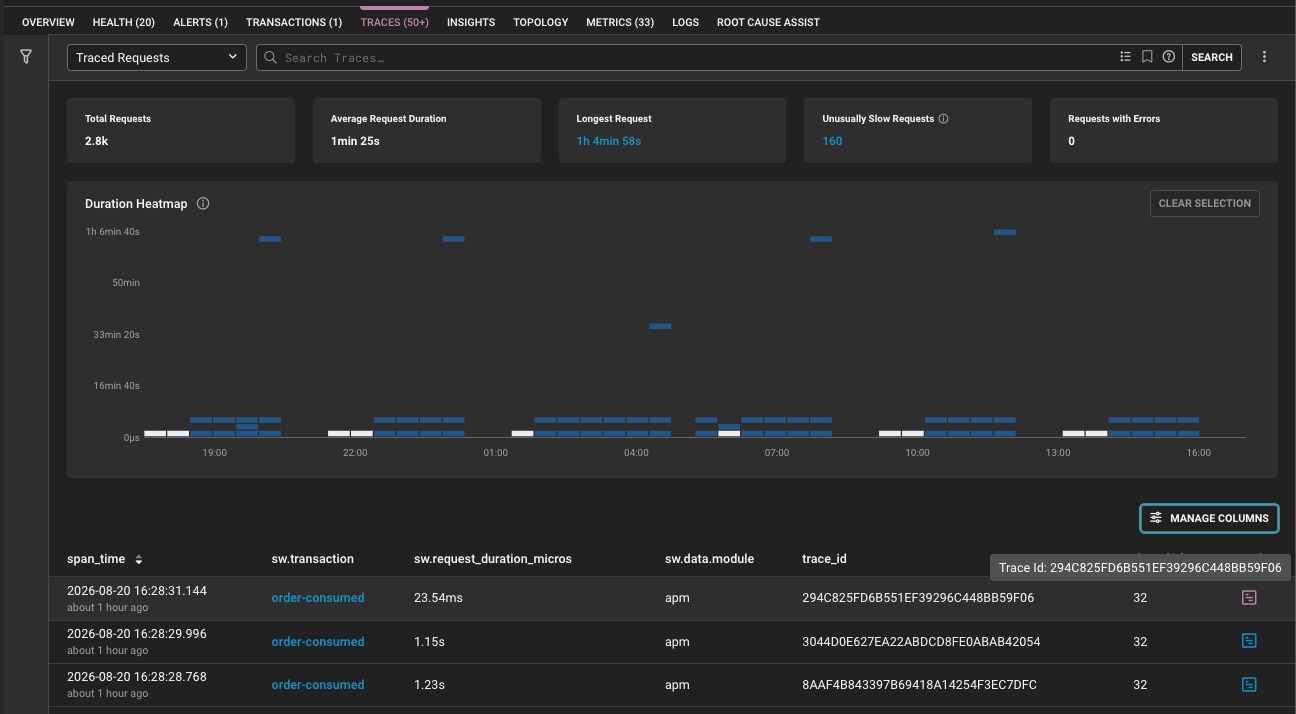
Task: Click Unusually Slow Requests info icon
Action: (943, 118)
